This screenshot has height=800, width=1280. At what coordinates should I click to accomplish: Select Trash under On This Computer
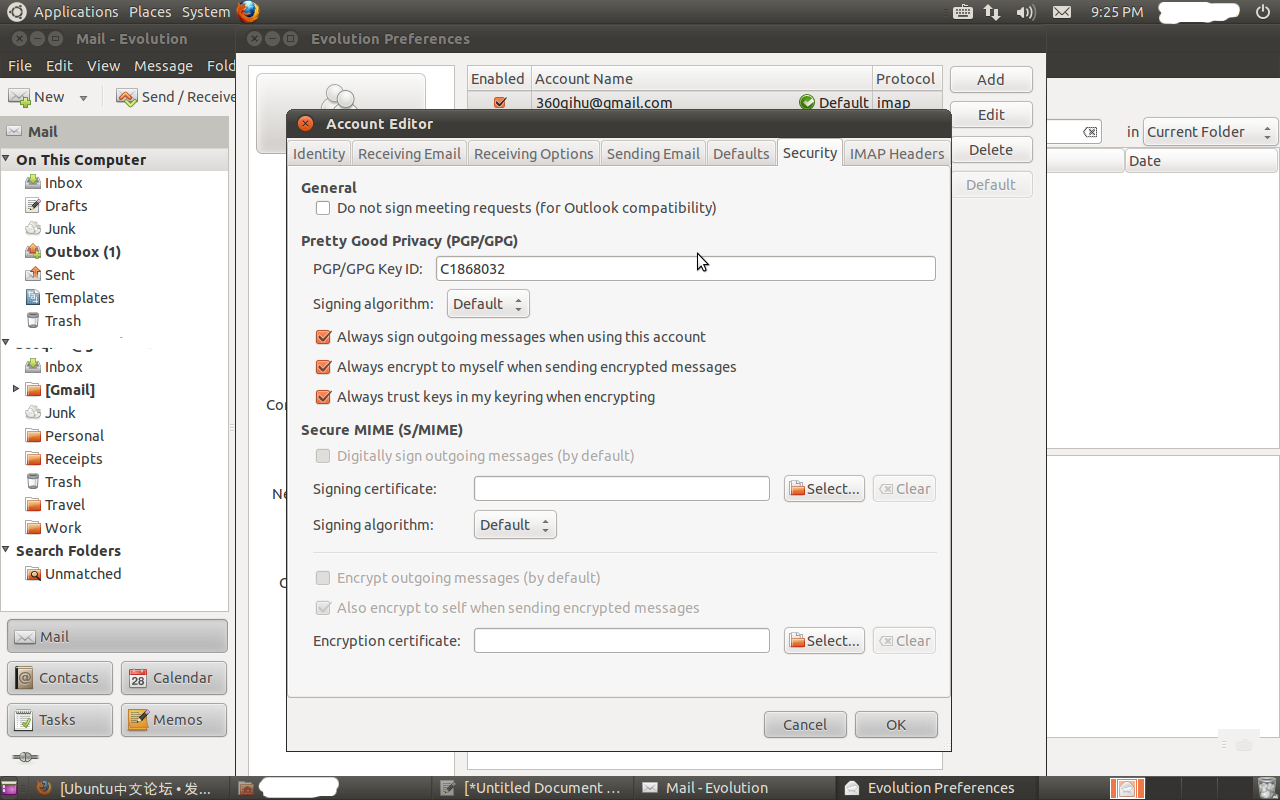(x=62, y=321)
